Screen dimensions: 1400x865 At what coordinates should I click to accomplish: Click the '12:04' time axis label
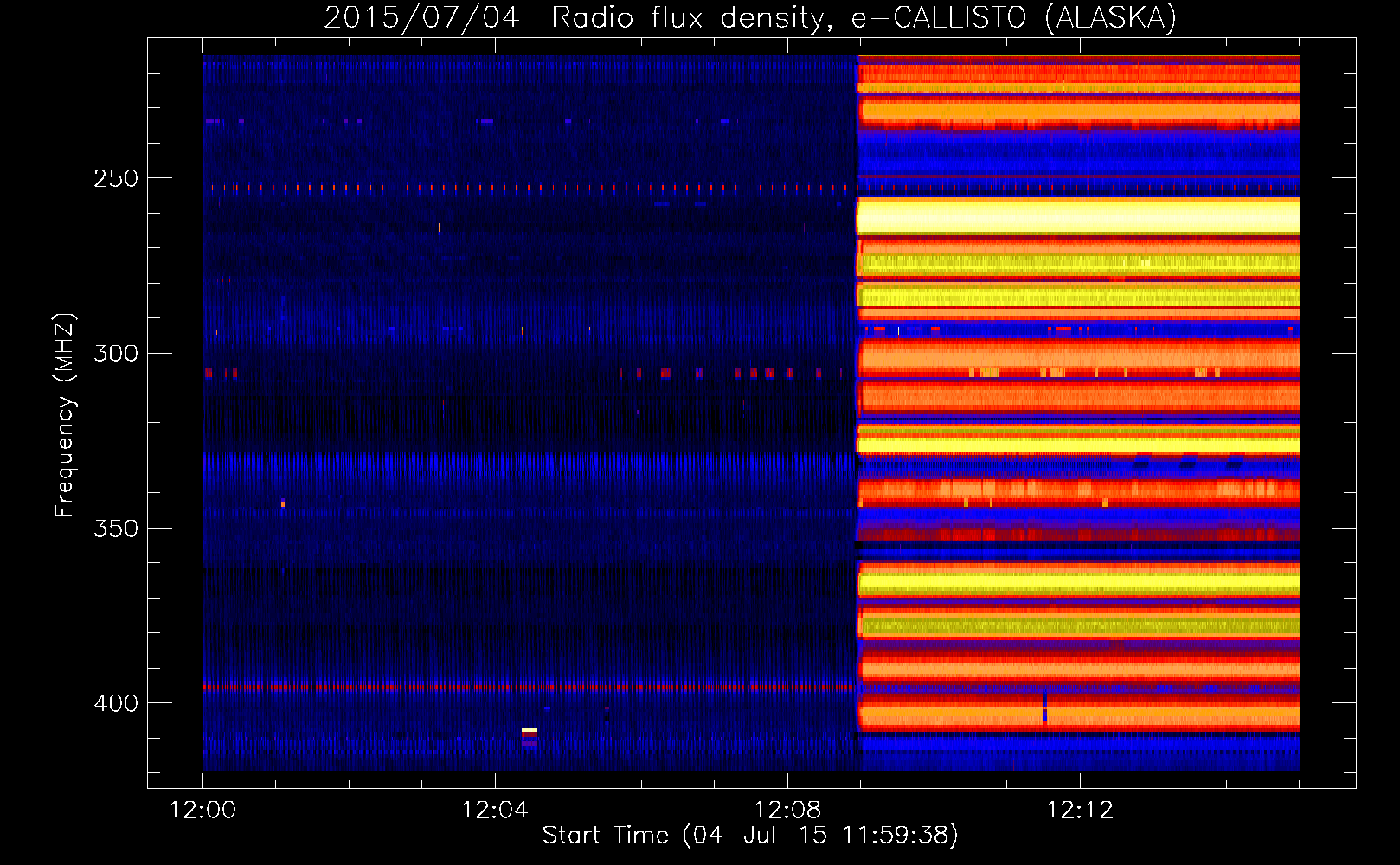click(495, 811)
